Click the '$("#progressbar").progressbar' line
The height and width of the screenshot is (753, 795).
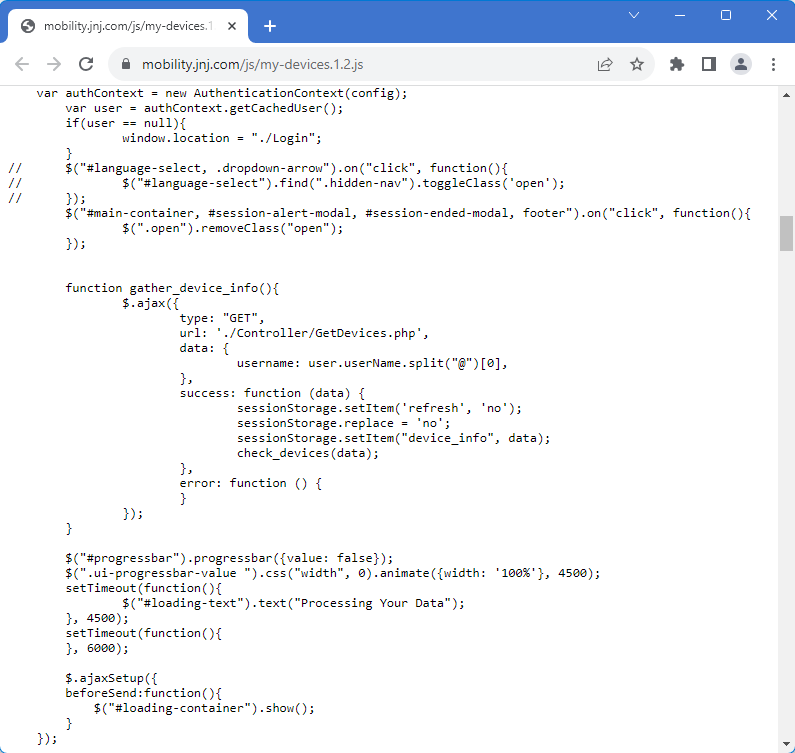coord(229,558)
